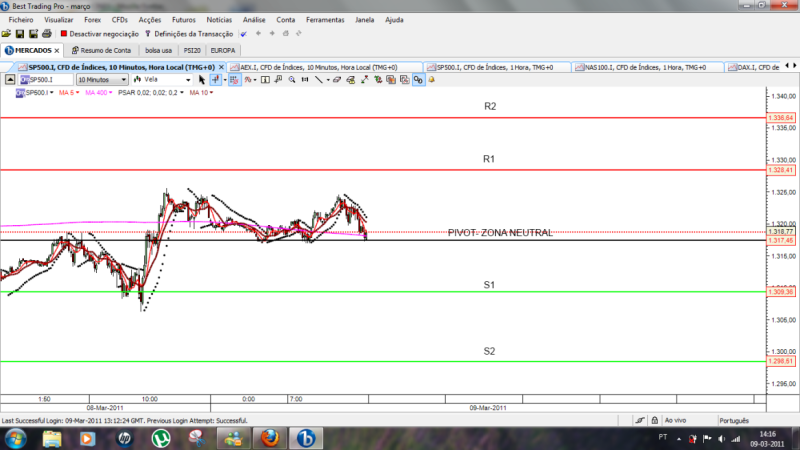Open the Forex menu

pyautogui.click(x=92, y=20)
